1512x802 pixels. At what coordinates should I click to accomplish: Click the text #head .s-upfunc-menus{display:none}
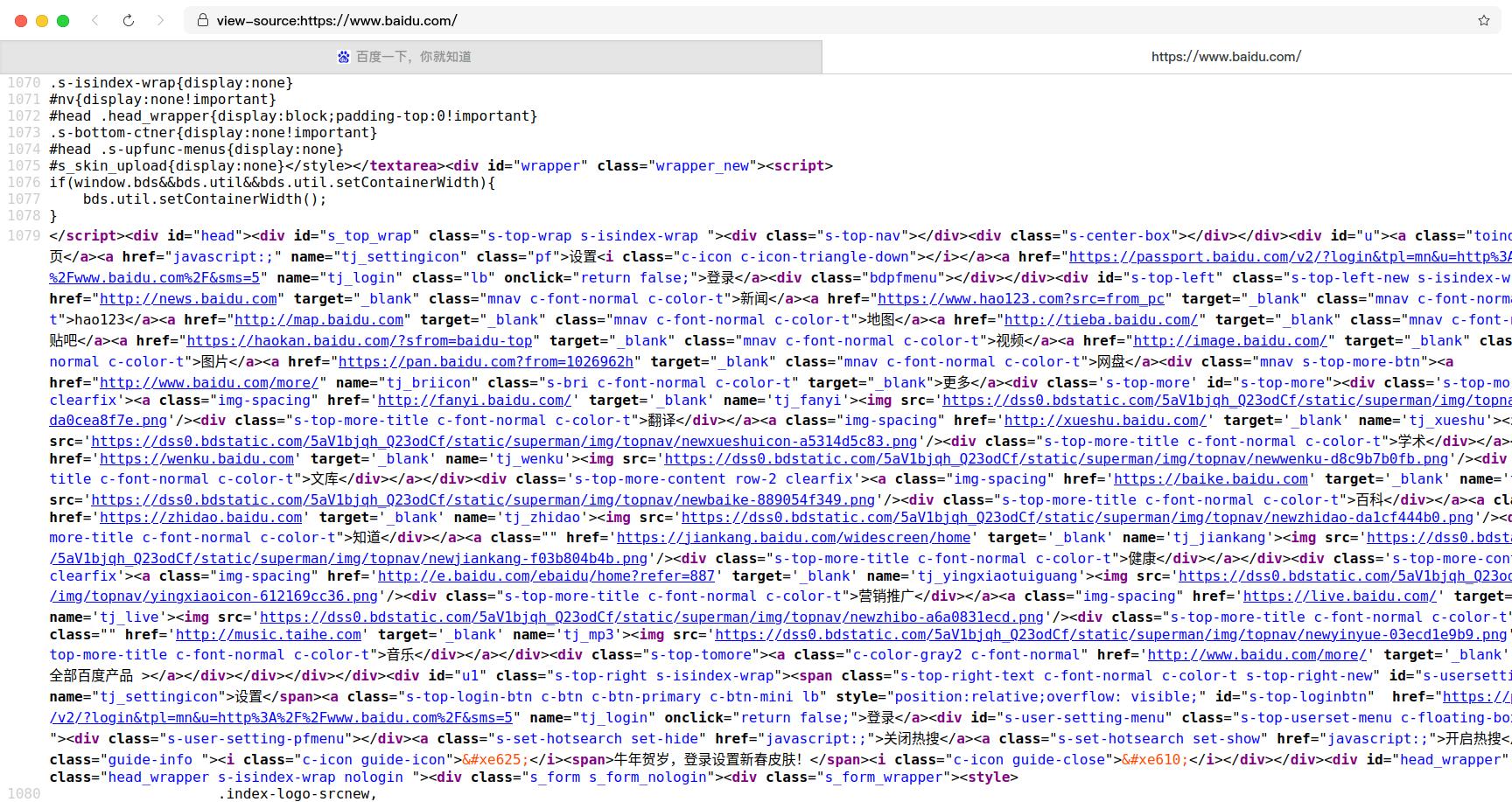pos(196,149)
